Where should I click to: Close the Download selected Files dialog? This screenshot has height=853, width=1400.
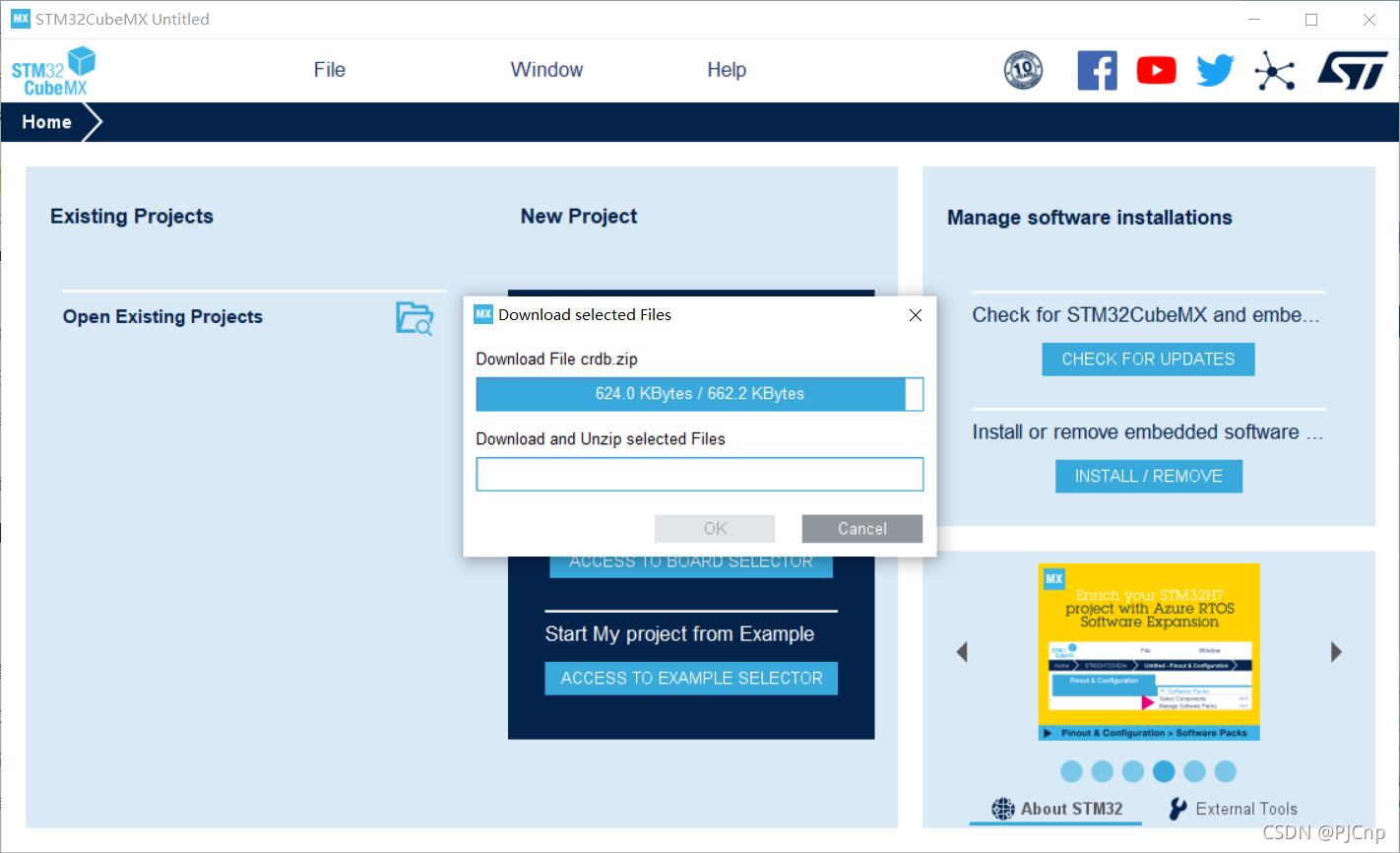[x=916, y=315]
